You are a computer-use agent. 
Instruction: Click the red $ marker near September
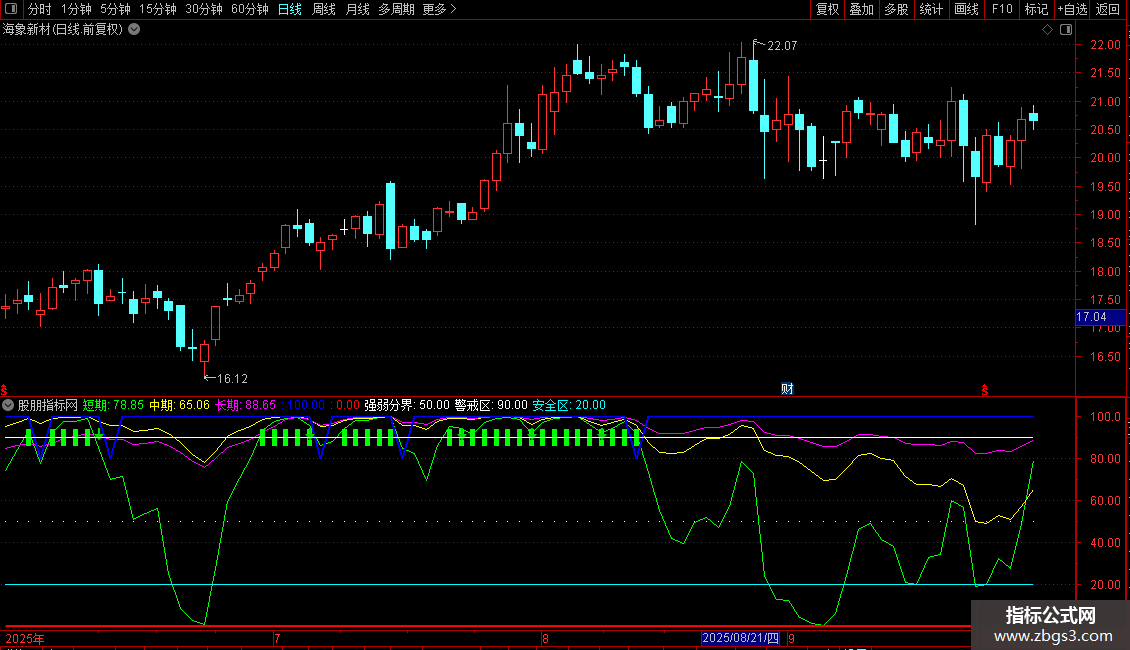click(x=984, y=390)
